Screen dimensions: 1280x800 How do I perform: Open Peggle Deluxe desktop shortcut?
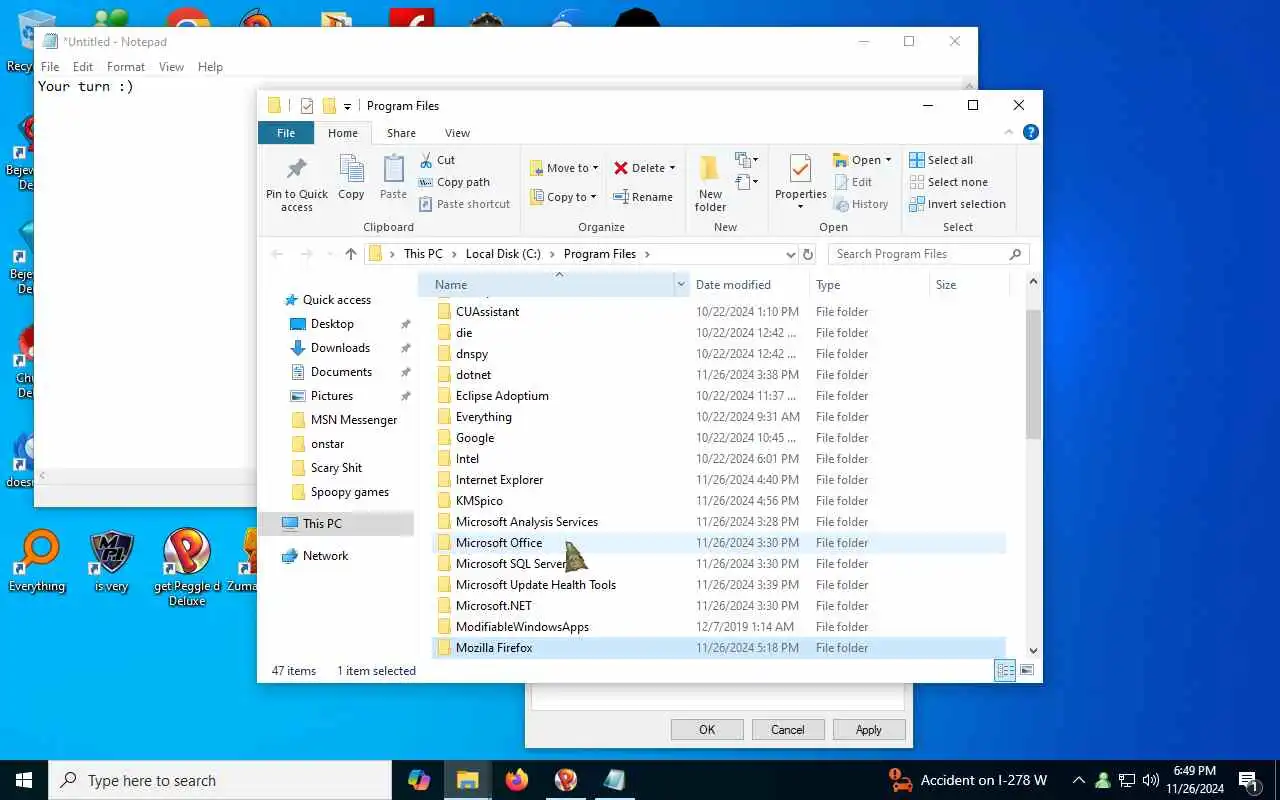(187, 568)
